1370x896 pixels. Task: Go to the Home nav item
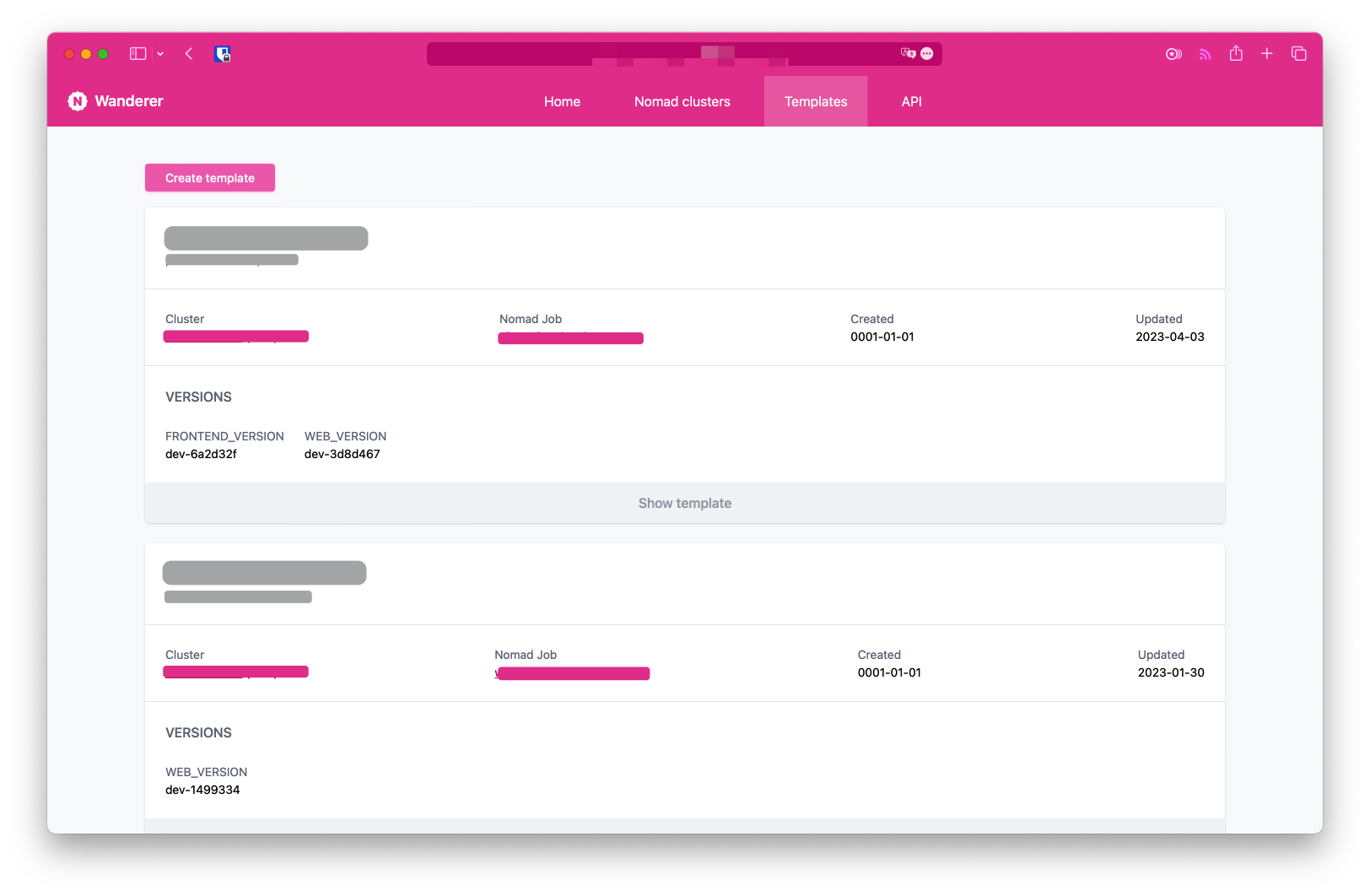562,101
